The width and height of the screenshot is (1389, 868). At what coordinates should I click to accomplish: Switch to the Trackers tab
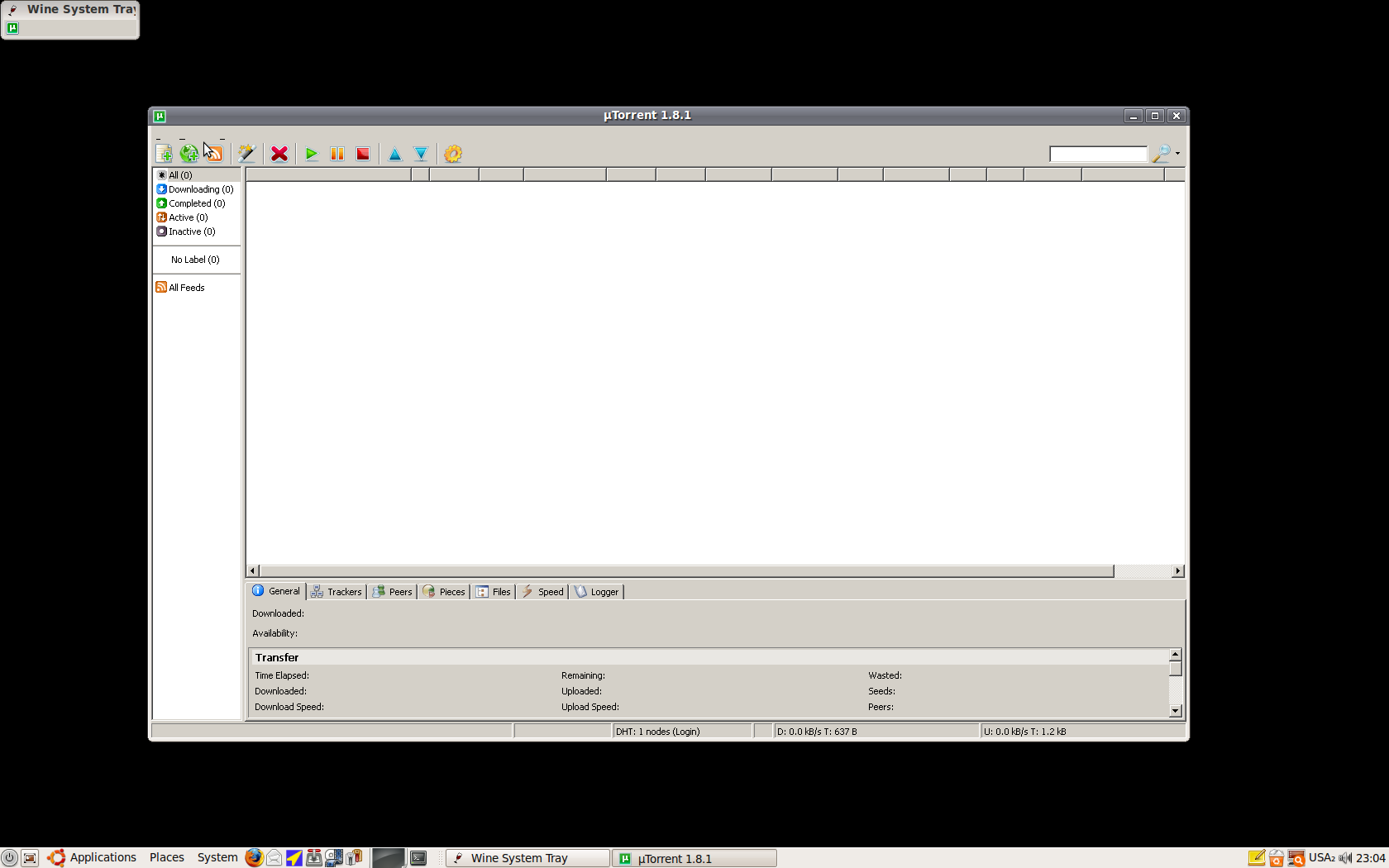pyautogui.click(x=337, y=592)
